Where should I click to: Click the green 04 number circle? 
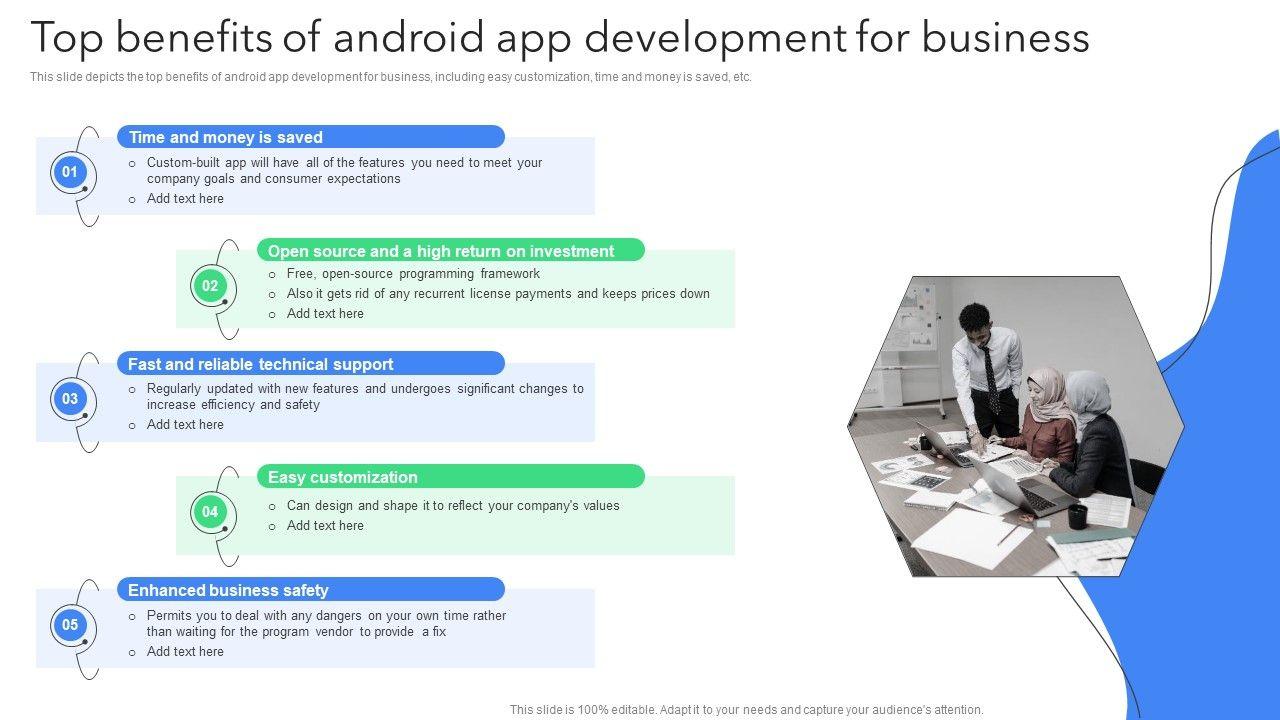tap(209, 512)
